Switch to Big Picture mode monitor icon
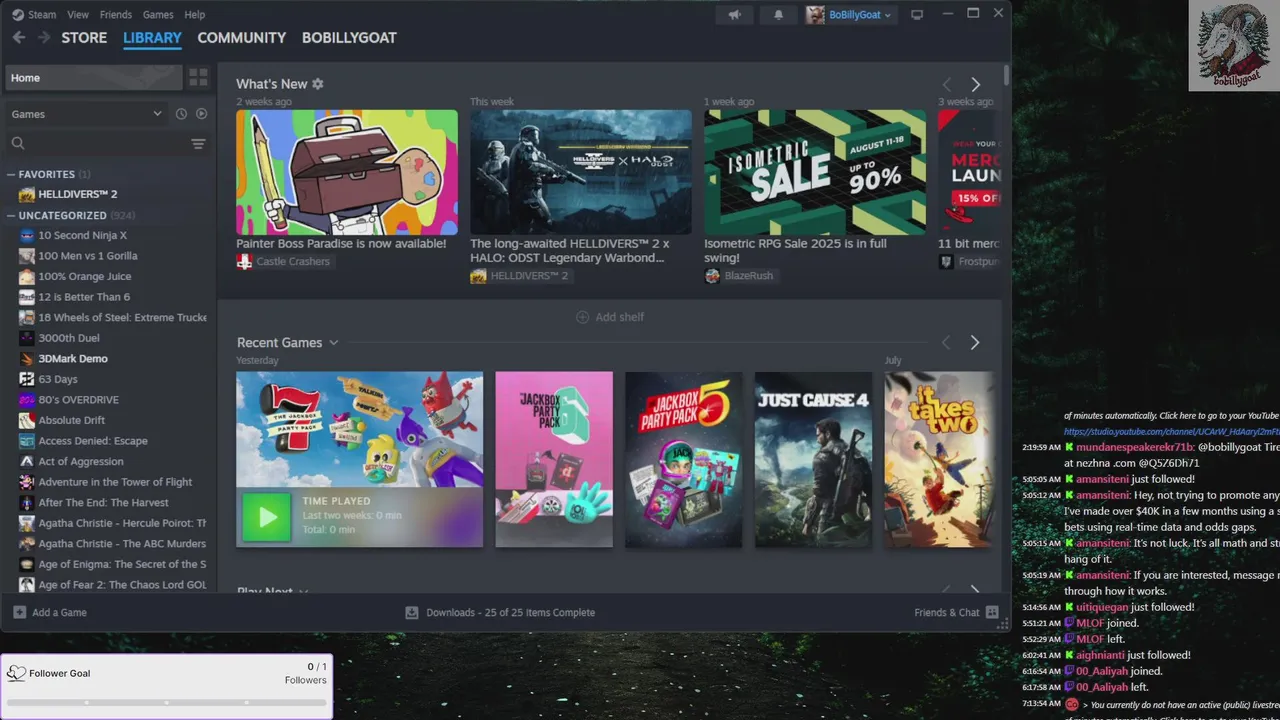 point(917,15)
